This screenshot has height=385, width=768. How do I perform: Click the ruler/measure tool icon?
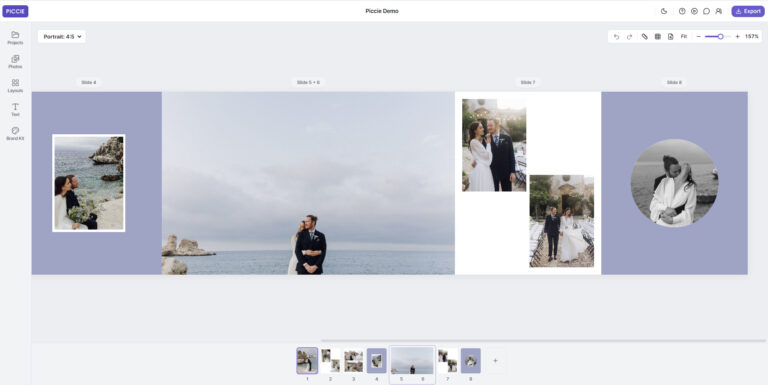point(645,37)
